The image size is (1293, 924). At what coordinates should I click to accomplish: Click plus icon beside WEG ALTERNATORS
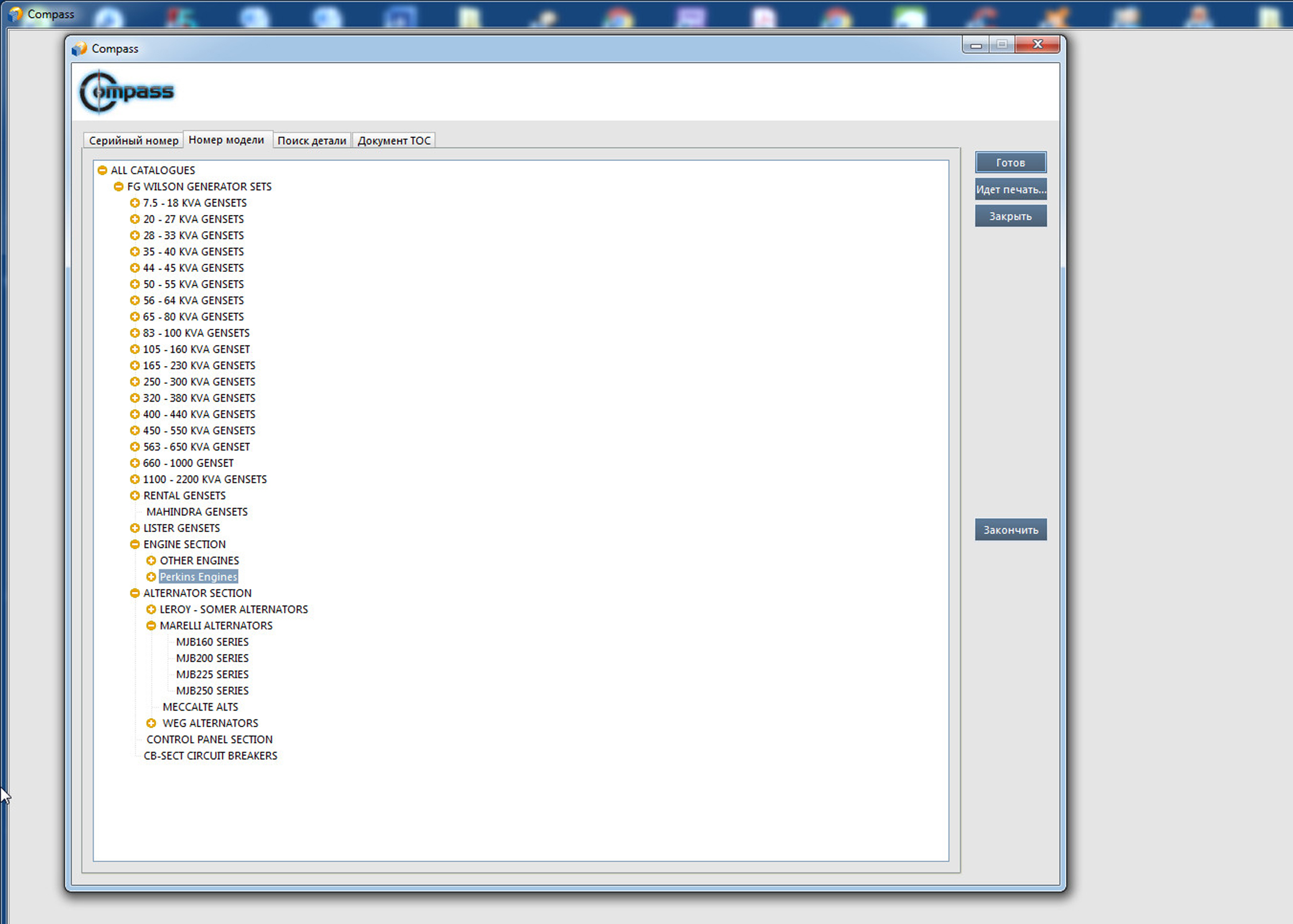point(151,723)
